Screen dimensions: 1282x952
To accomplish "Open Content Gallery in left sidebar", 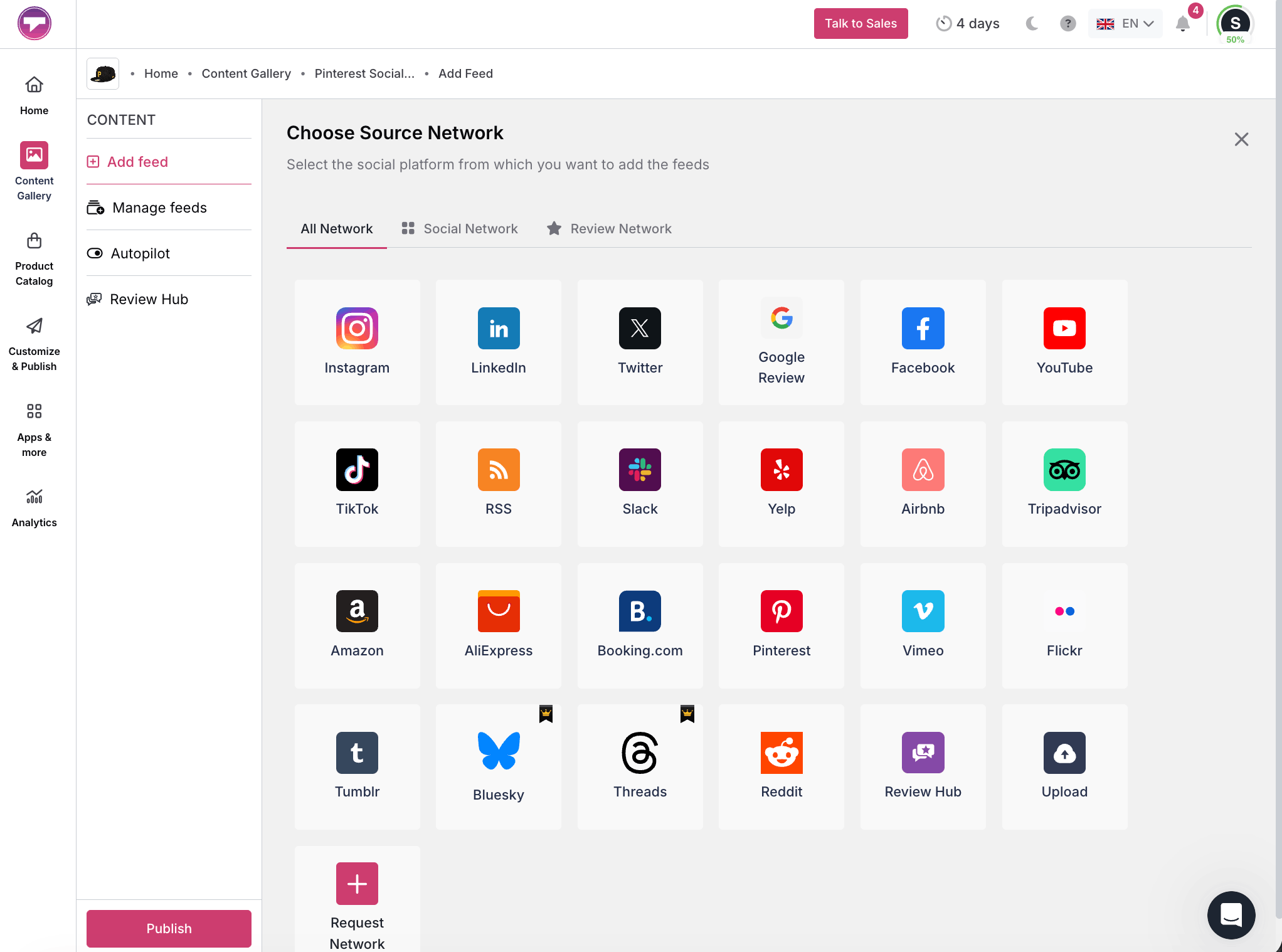I will pyautogui.click(x=34, y=171).
